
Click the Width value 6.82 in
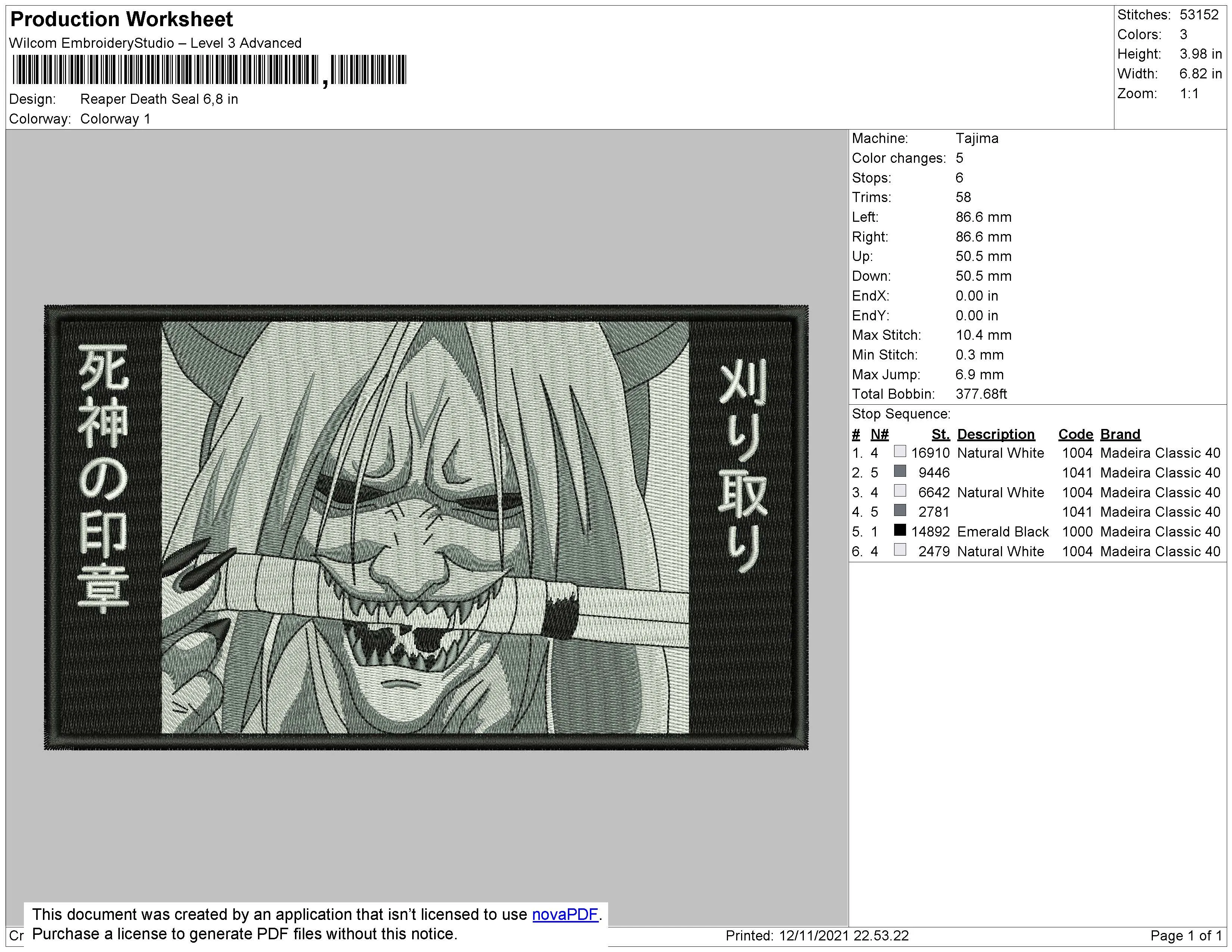click(x=1200, y=74)
